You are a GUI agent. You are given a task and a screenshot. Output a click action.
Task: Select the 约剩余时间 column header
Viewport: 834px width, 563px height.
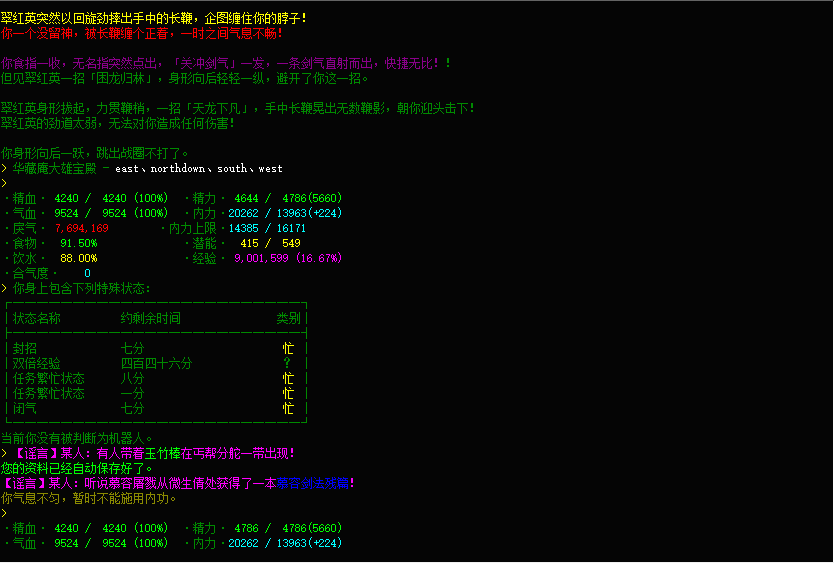(x=150, y=318)
